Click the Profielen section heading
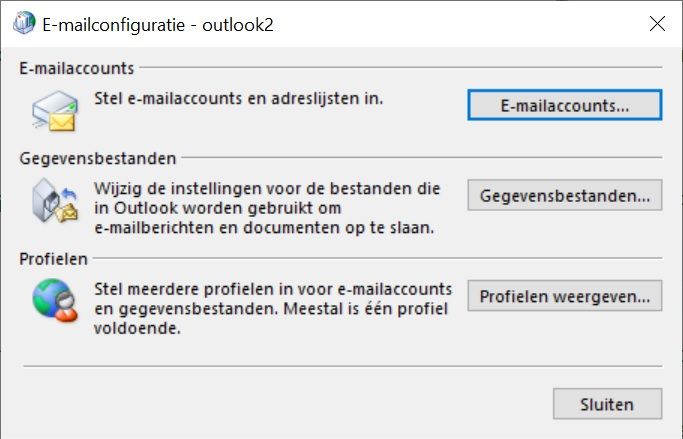This screenshot has width=683, height=439. (53, 259)
